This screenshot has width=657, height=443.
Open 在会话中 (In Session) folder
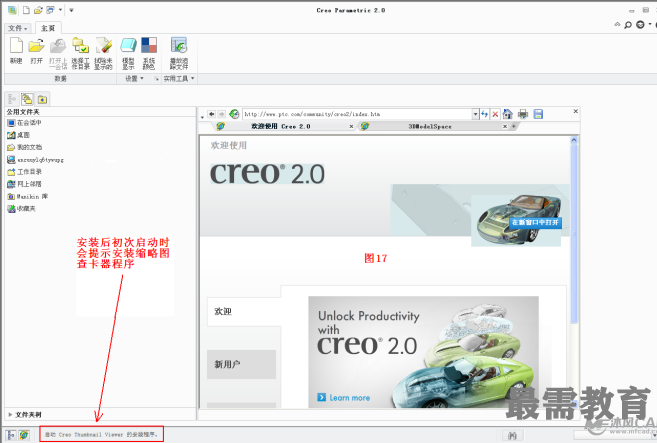click(24, 123)
